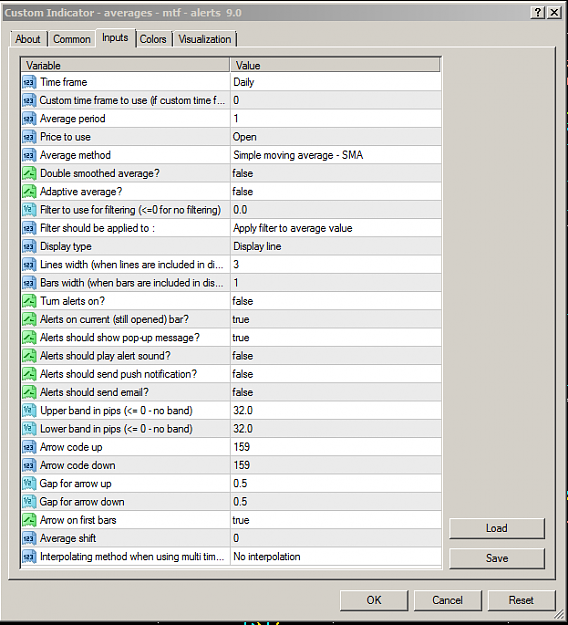Screen dimensions: 568x625
Task: Open the Average method value SMA
Action: [x=336, y=155]
